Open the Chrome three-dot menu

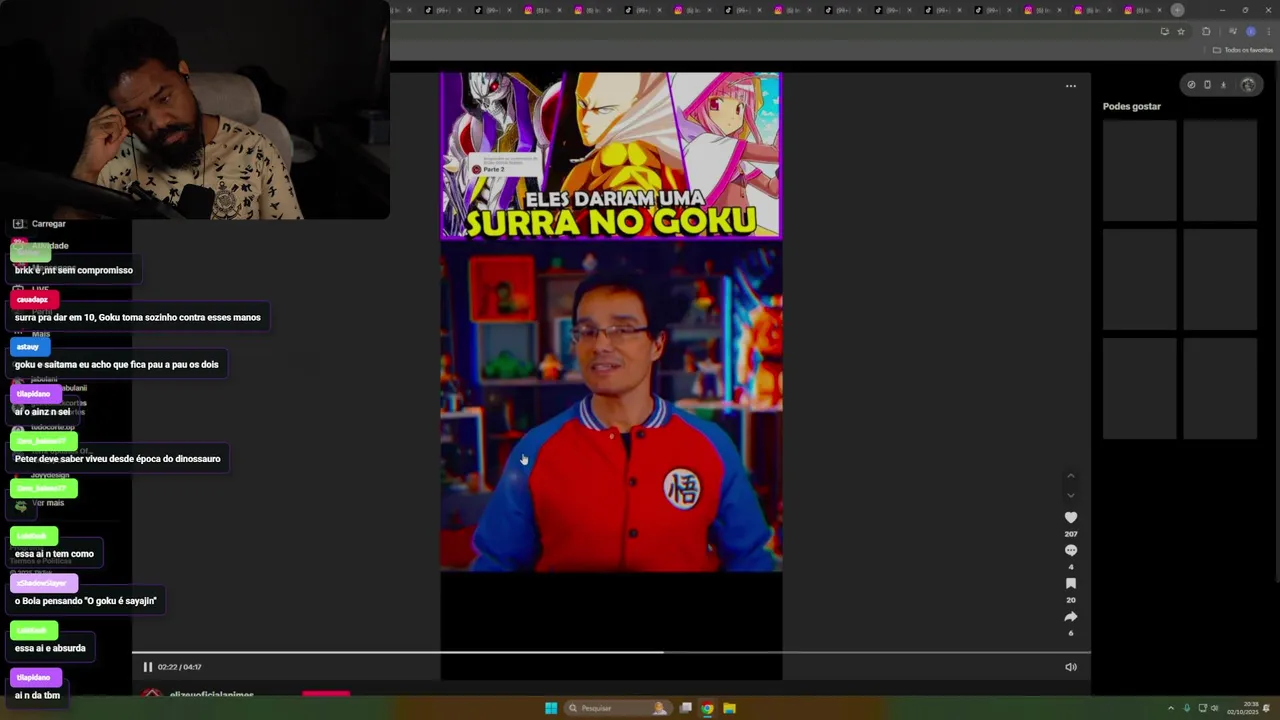click(1268, 32)
